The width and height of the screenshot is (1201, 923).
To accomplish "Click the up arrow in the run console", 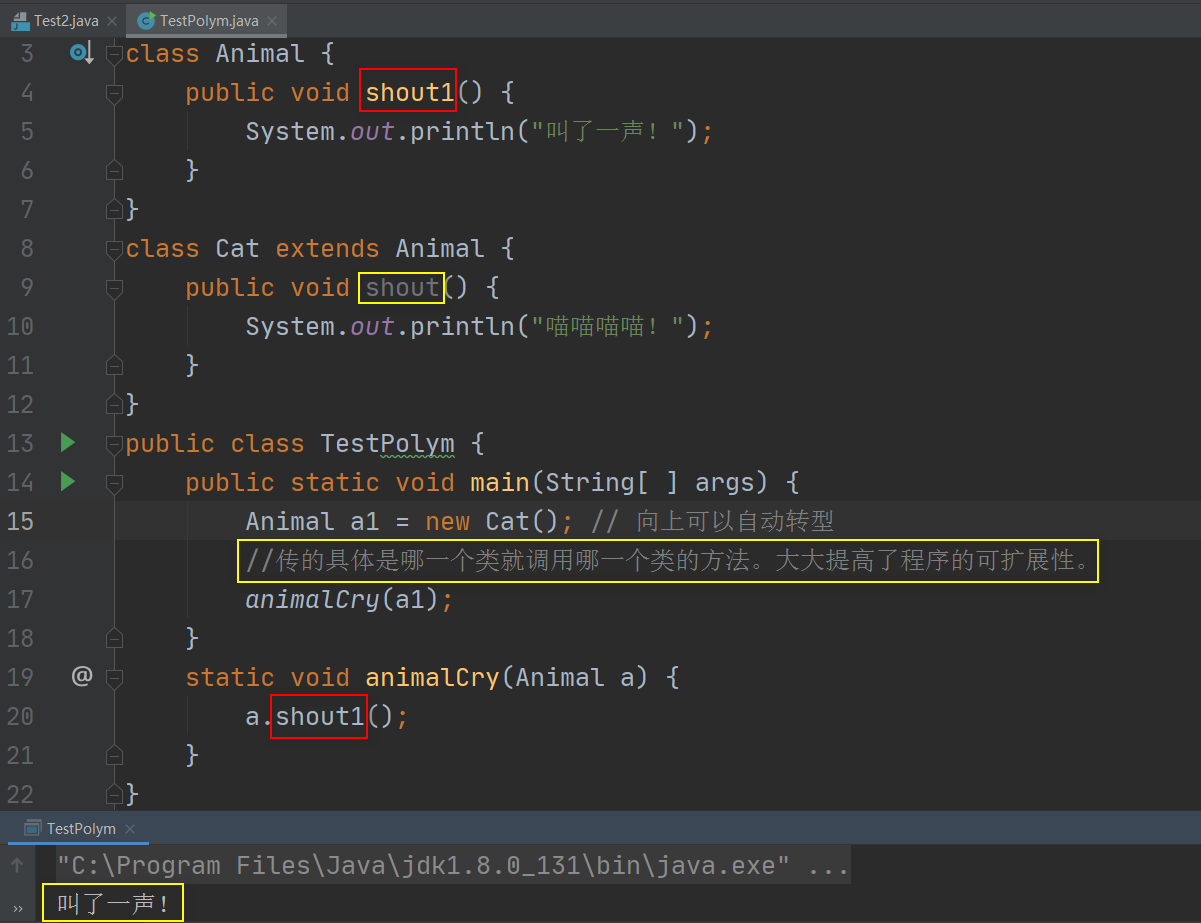I will (17, 866).
